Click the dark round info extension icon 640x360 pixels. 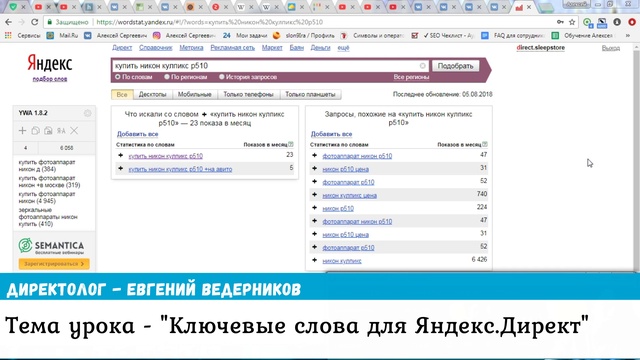(617, 22)
